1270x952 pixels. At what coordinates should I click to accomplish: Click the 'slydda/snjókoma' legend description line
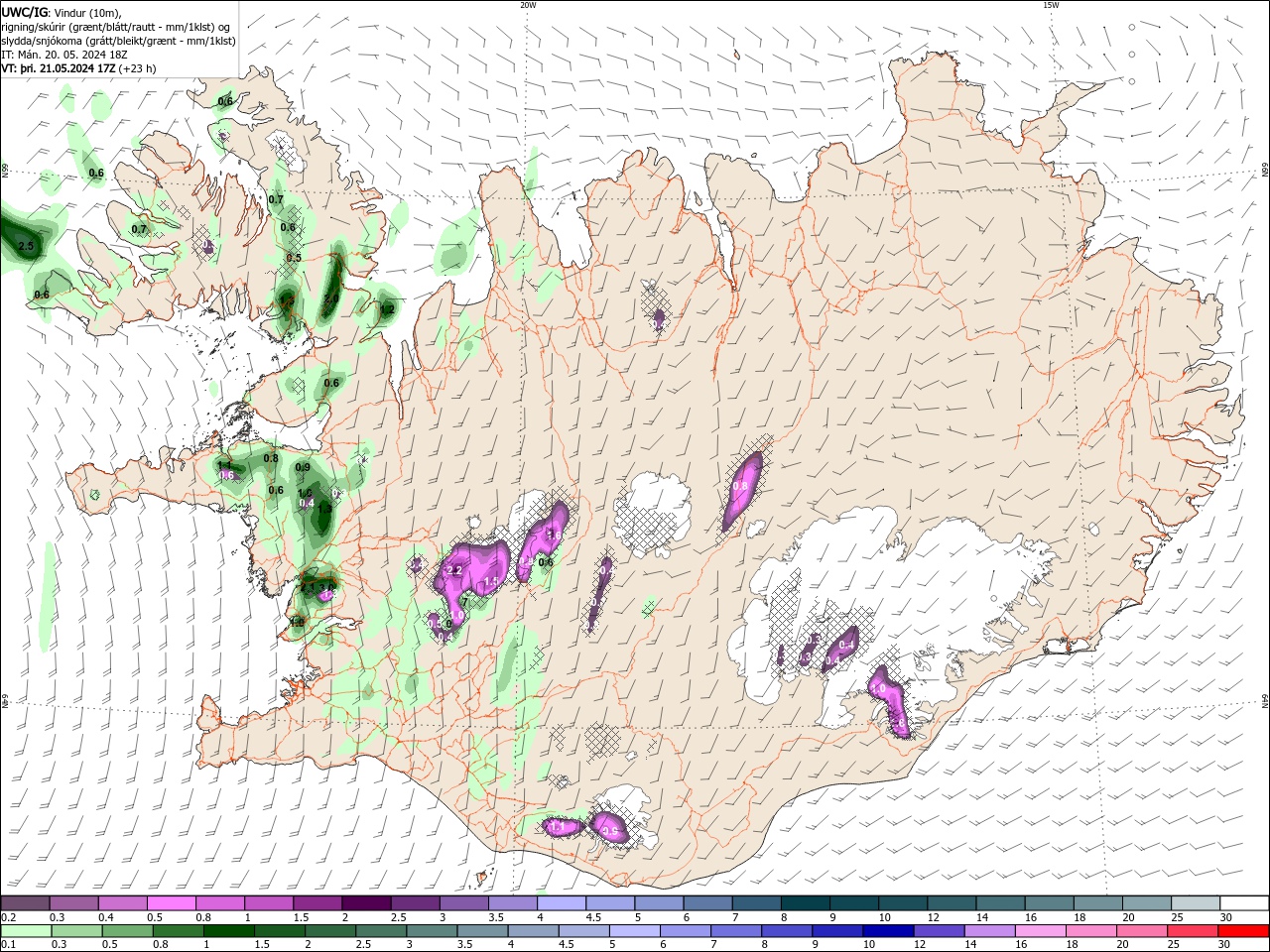118,41
